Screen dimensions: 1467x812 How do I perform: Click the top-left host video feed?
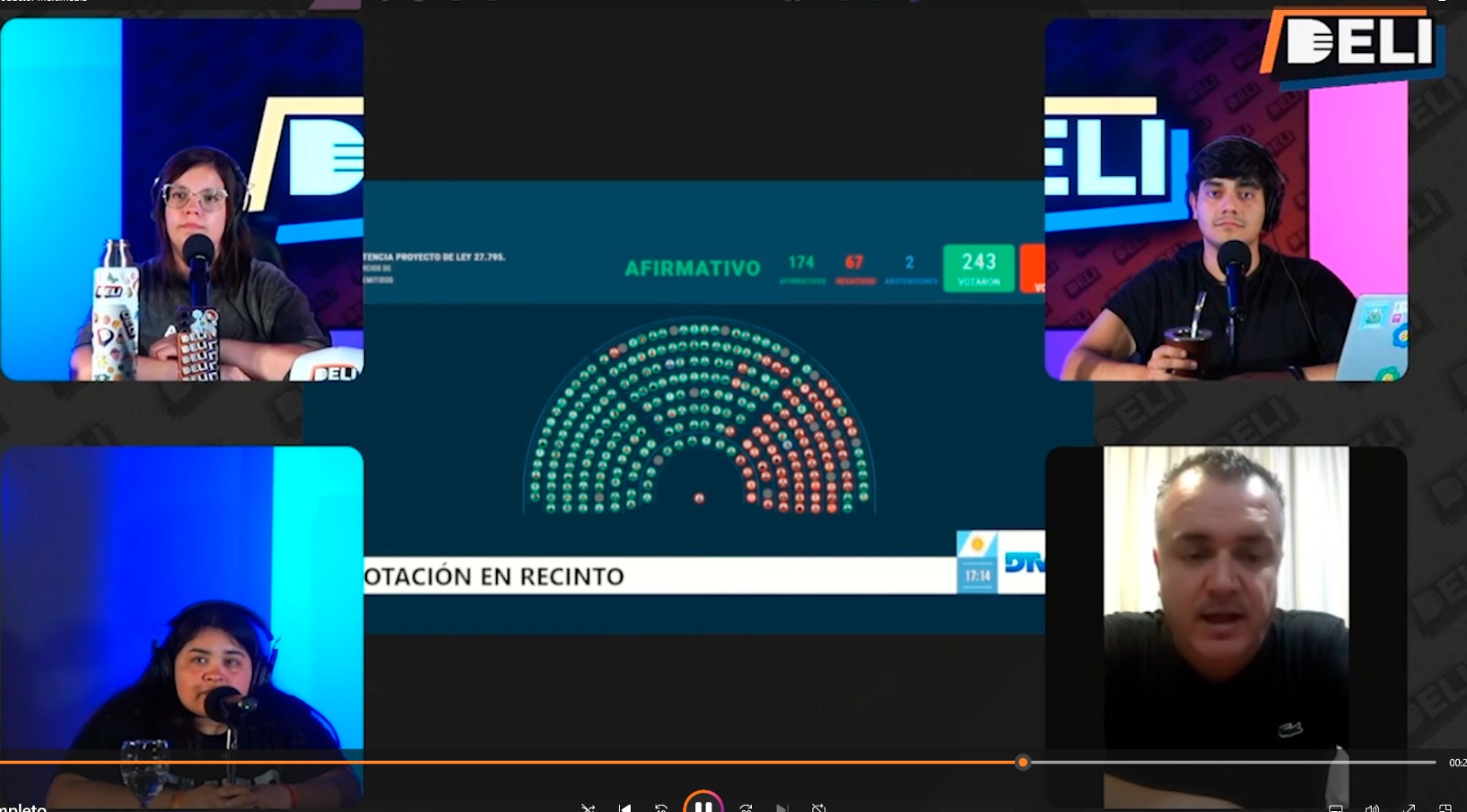pos(182,199)
